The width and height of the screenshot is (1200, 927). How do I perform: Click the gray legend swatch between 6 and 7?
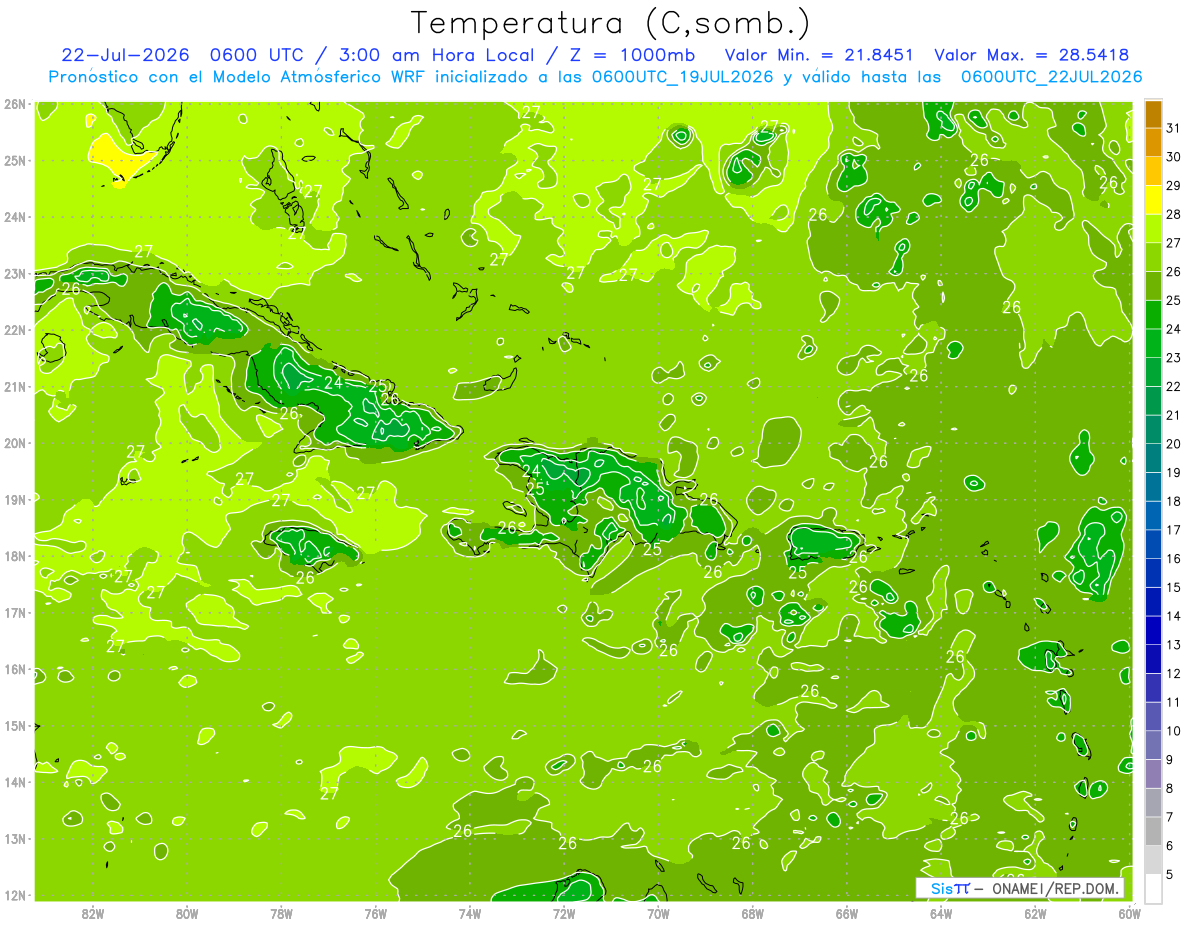click(1153, 830)
